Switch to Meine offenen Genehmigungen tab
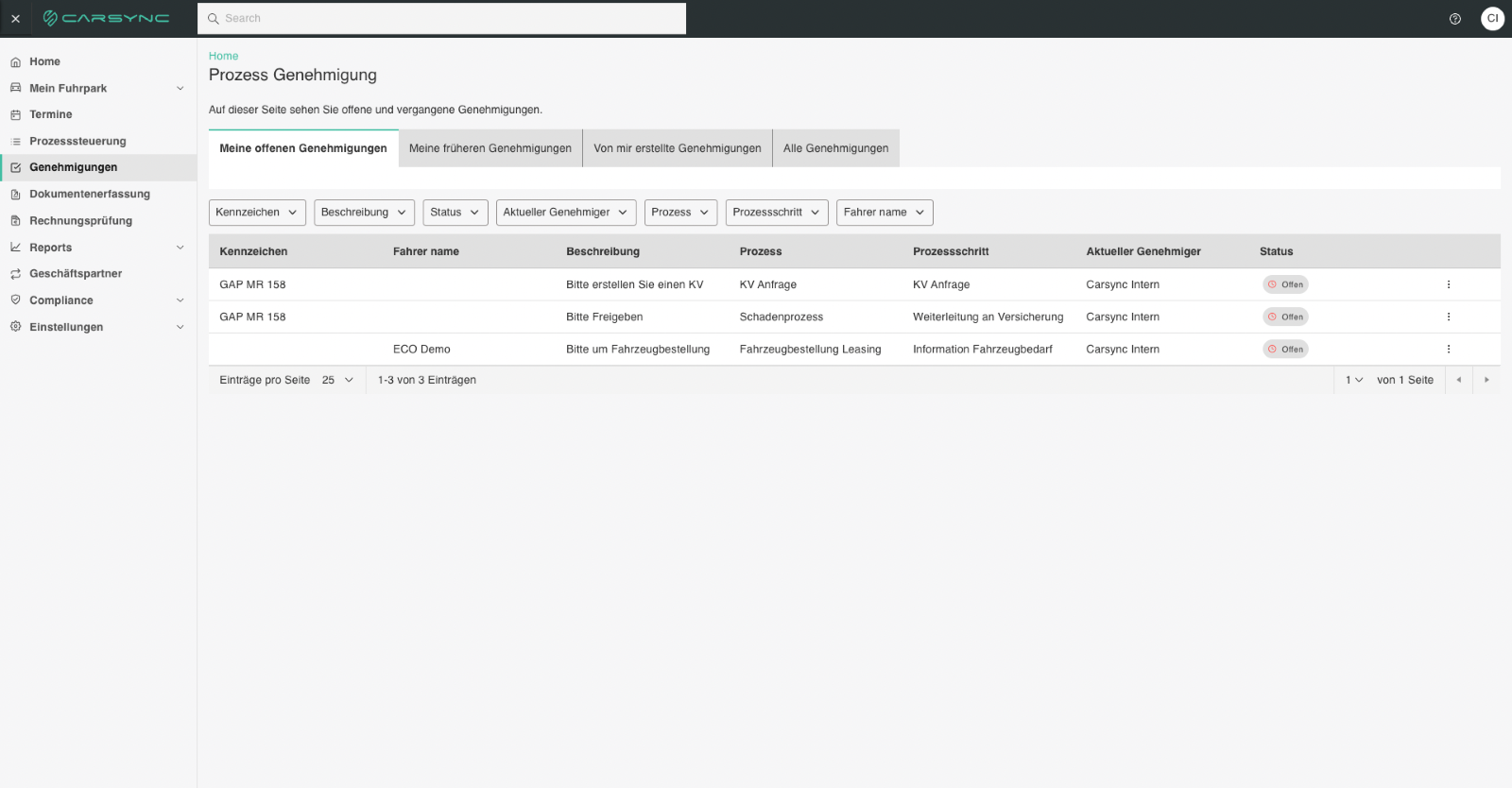This screenshot has width=1512, height=788. pos(303,148)
